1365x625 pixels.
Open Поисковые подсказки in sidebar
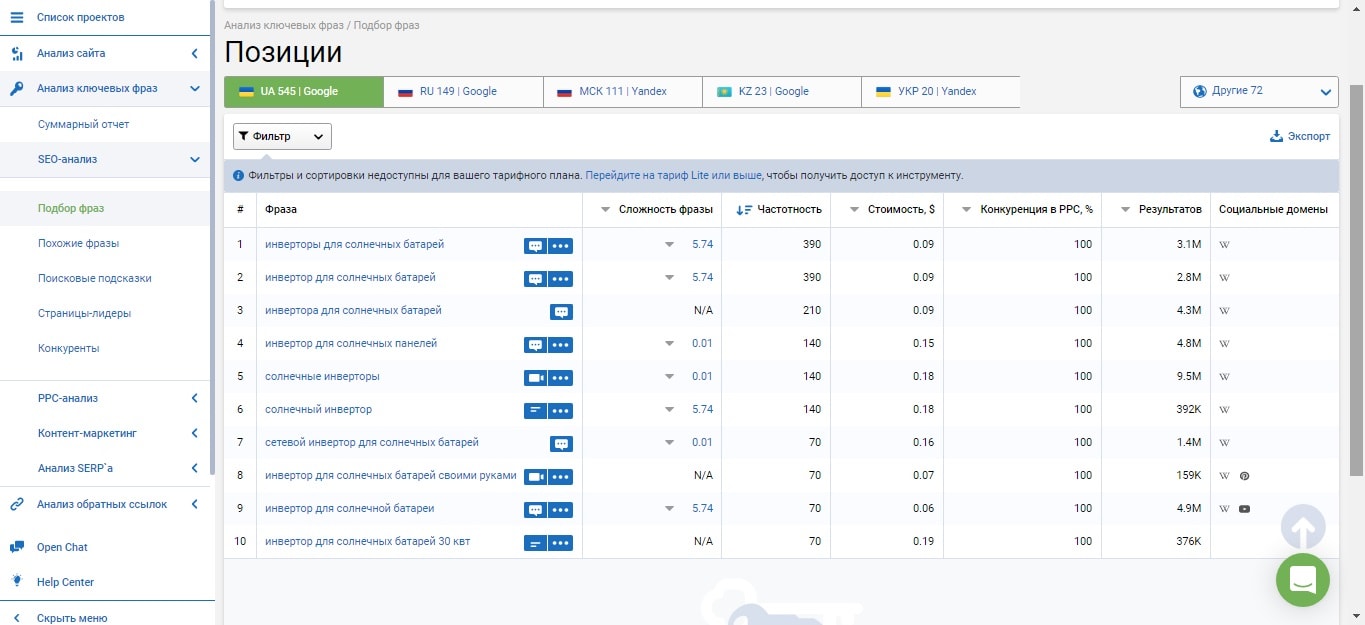[x=95, y=278]
